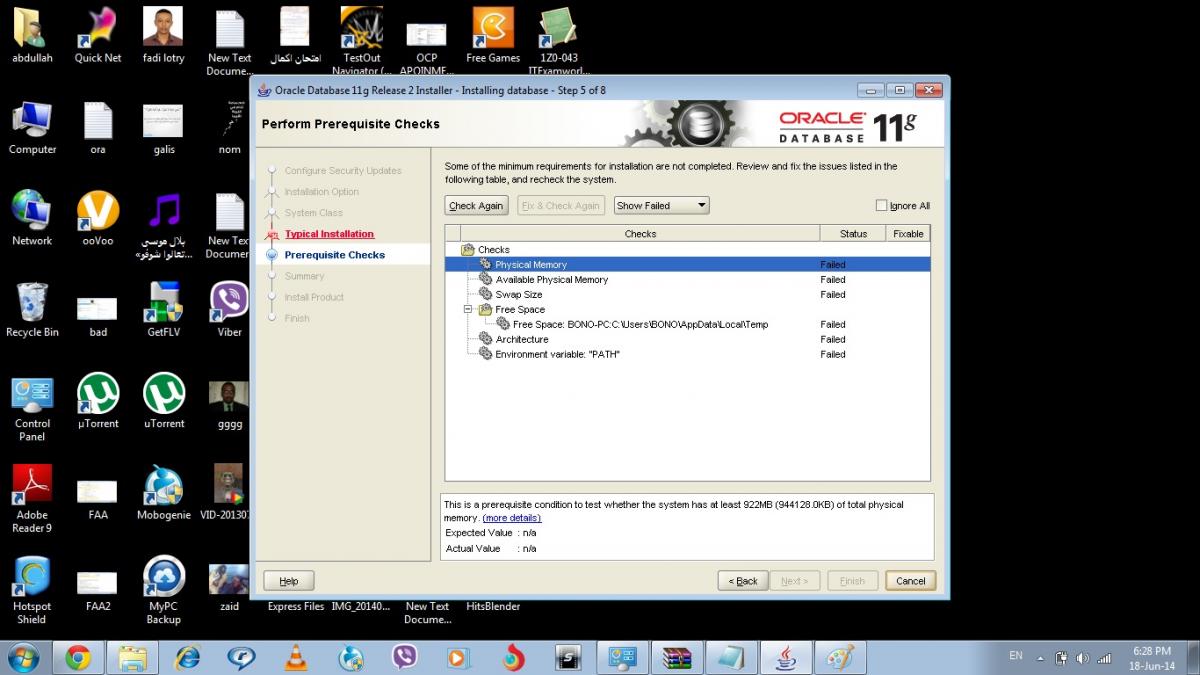
Task: Launch VLC media player from taskbar
Action: (297, 657)
